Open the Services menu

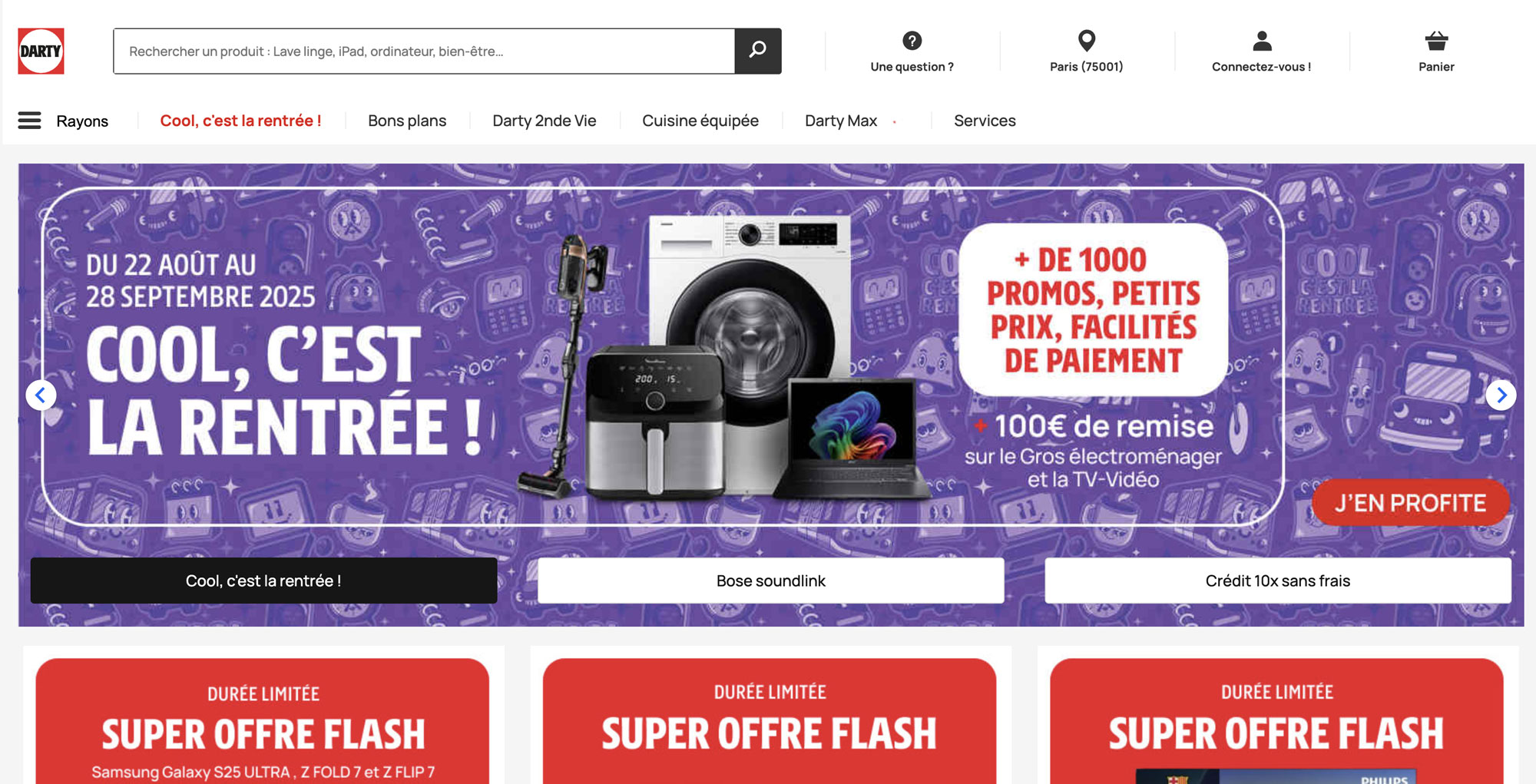coord(985,121)
